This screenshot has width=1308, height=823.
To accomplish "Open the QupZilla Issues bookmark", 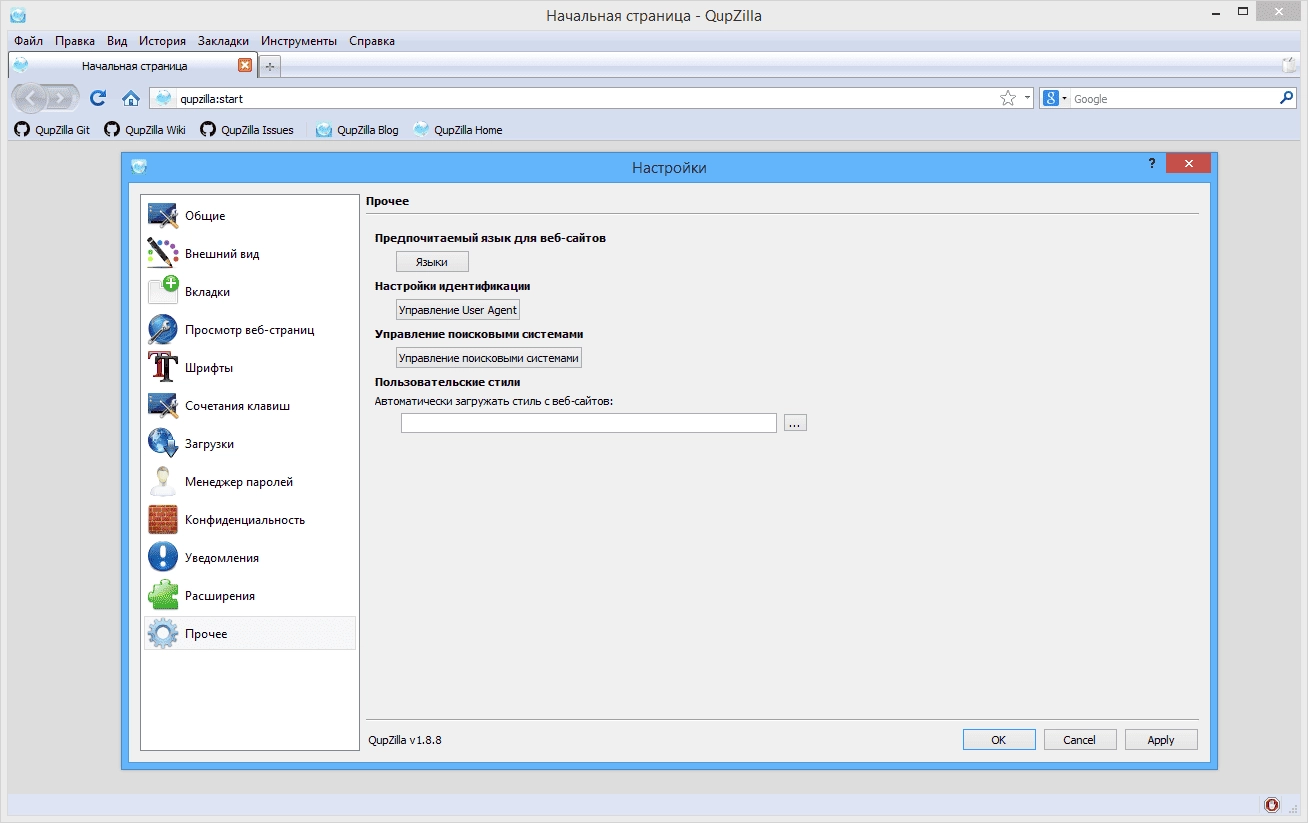I will pyautogui.click(x=247, y=130).
